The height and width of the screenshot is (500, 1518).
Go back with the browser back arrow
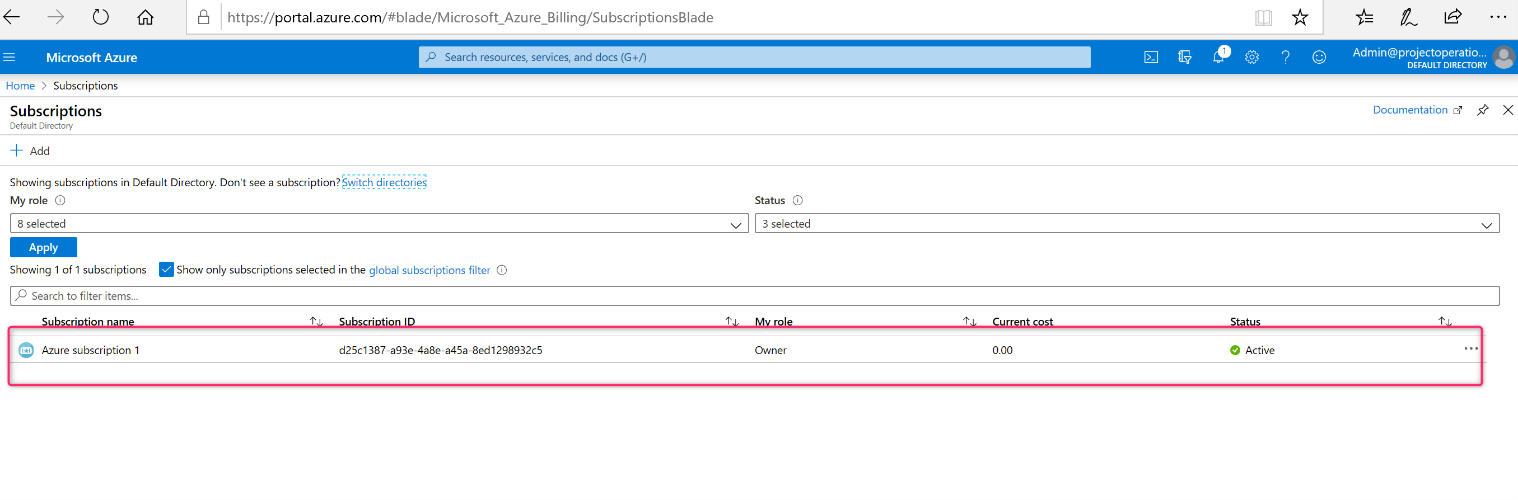[12, 17]
